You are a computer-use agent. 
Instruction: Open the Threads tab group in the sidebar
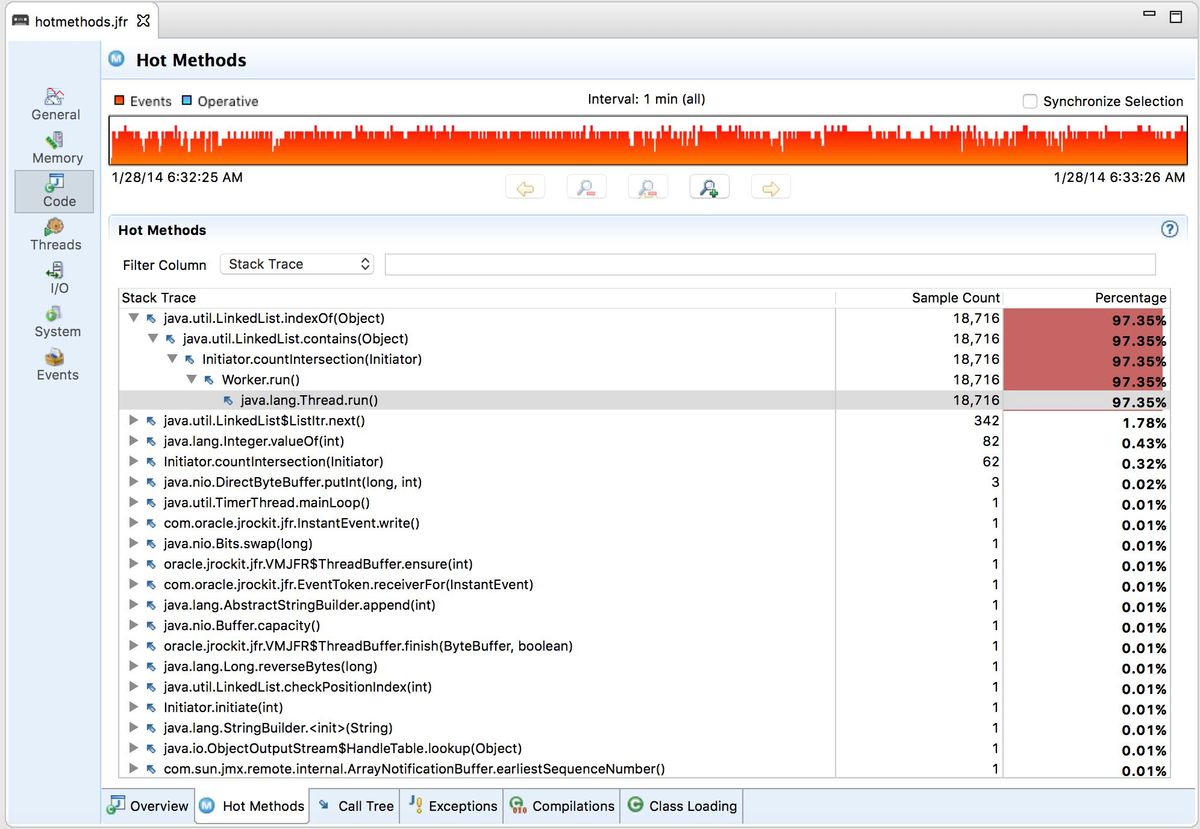point(55,234)
